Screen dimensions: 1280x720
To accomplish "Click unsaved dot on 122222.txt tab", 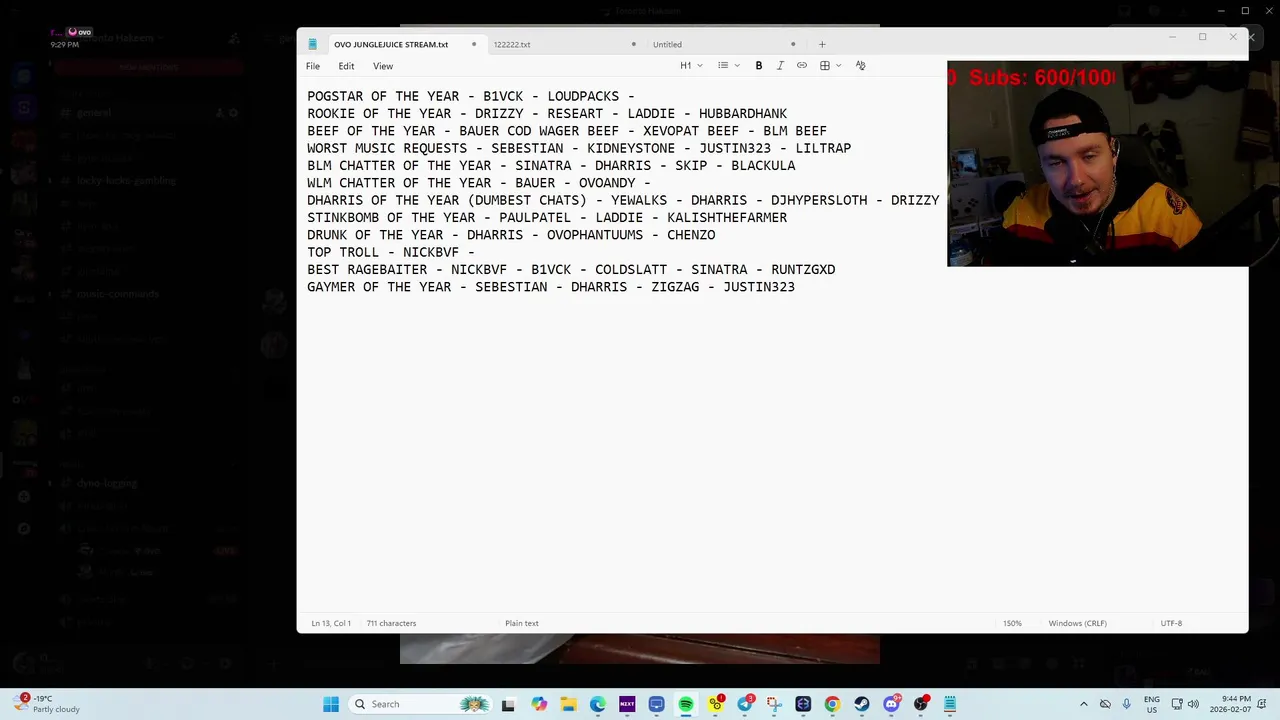I will click(634, 44).
